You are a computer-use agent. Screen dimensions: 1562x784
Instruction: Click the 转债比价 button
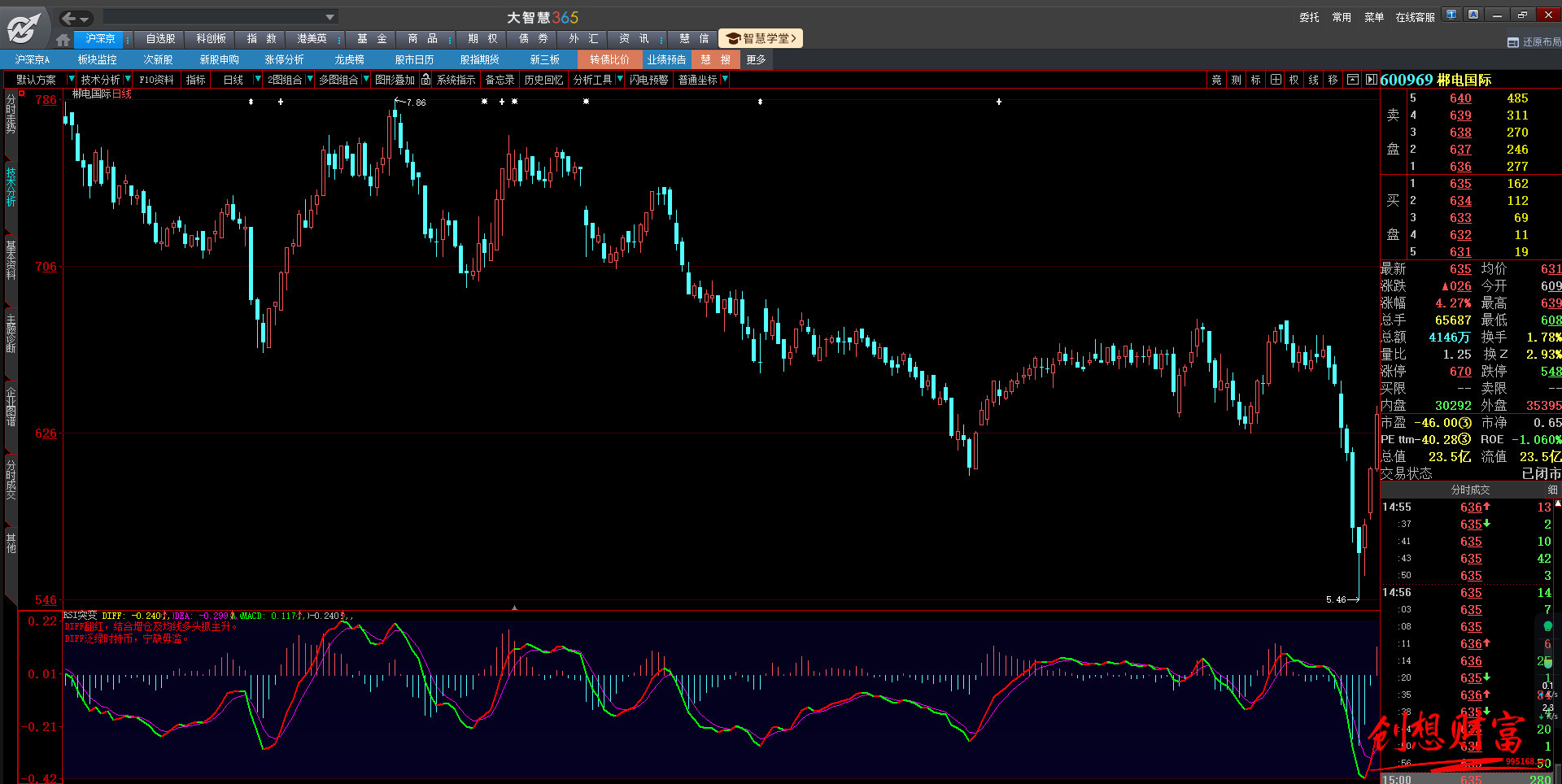coord(609,59)
